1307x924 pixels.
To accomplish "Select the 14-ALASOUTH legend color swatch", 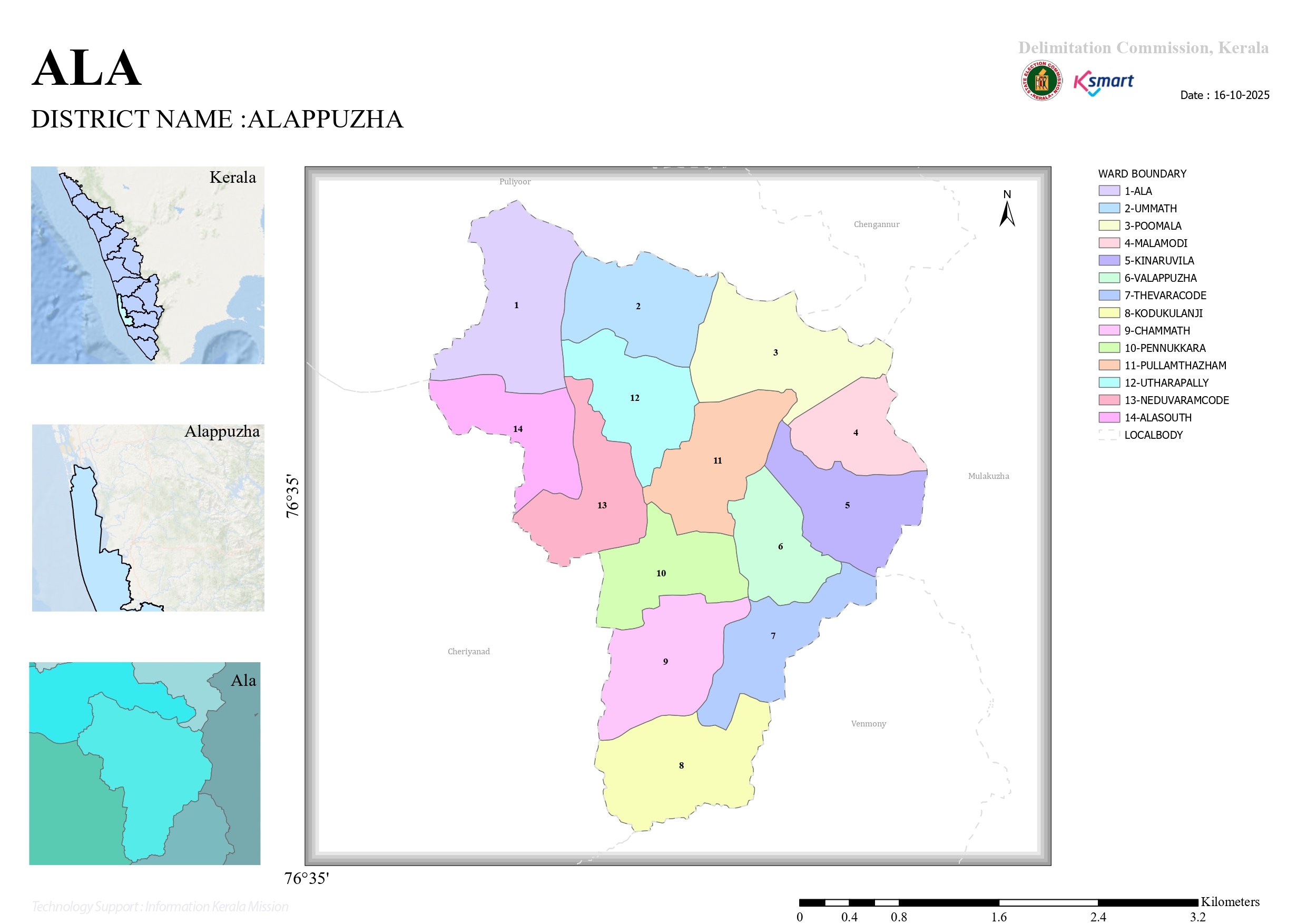I will click(x=1109, y=417).
